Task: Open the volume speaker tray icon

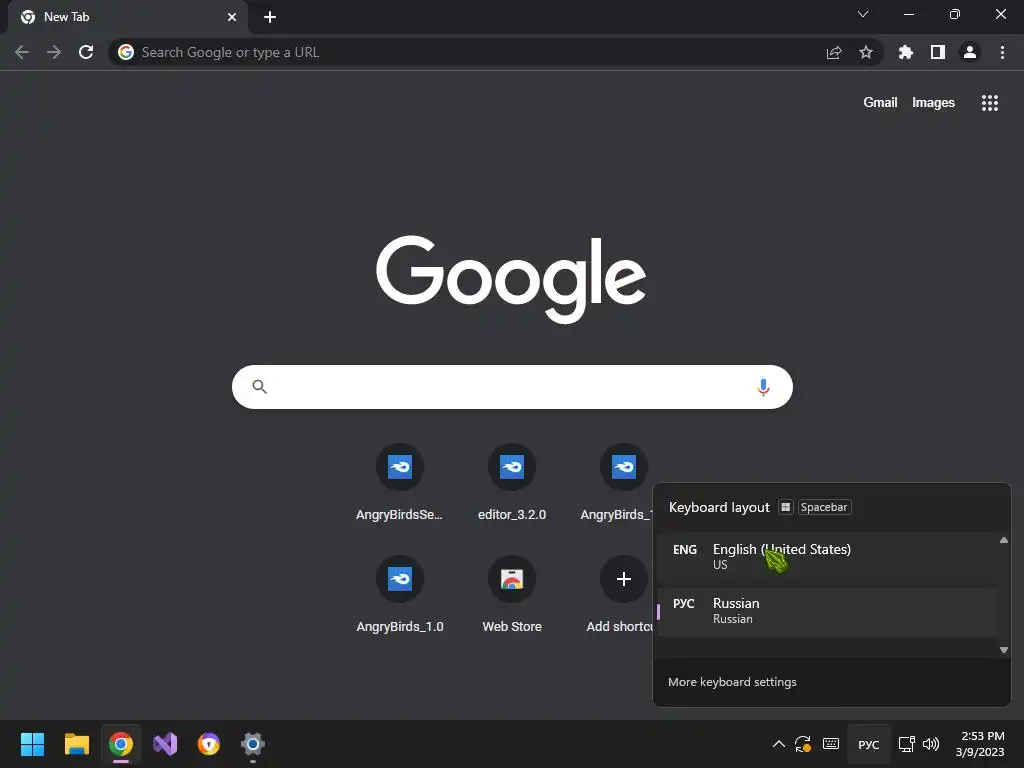Action: (x=931, y=744)
